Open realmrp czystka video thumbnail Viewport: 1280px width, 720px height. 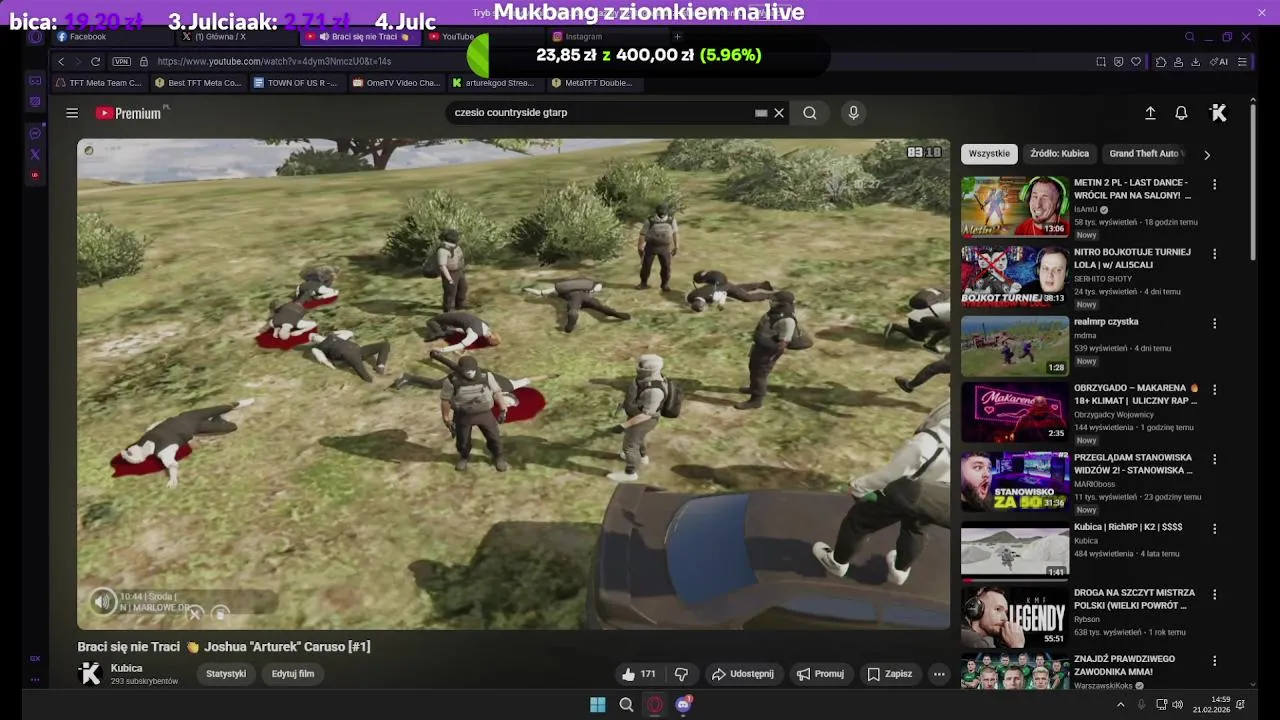coord(1015,345)
